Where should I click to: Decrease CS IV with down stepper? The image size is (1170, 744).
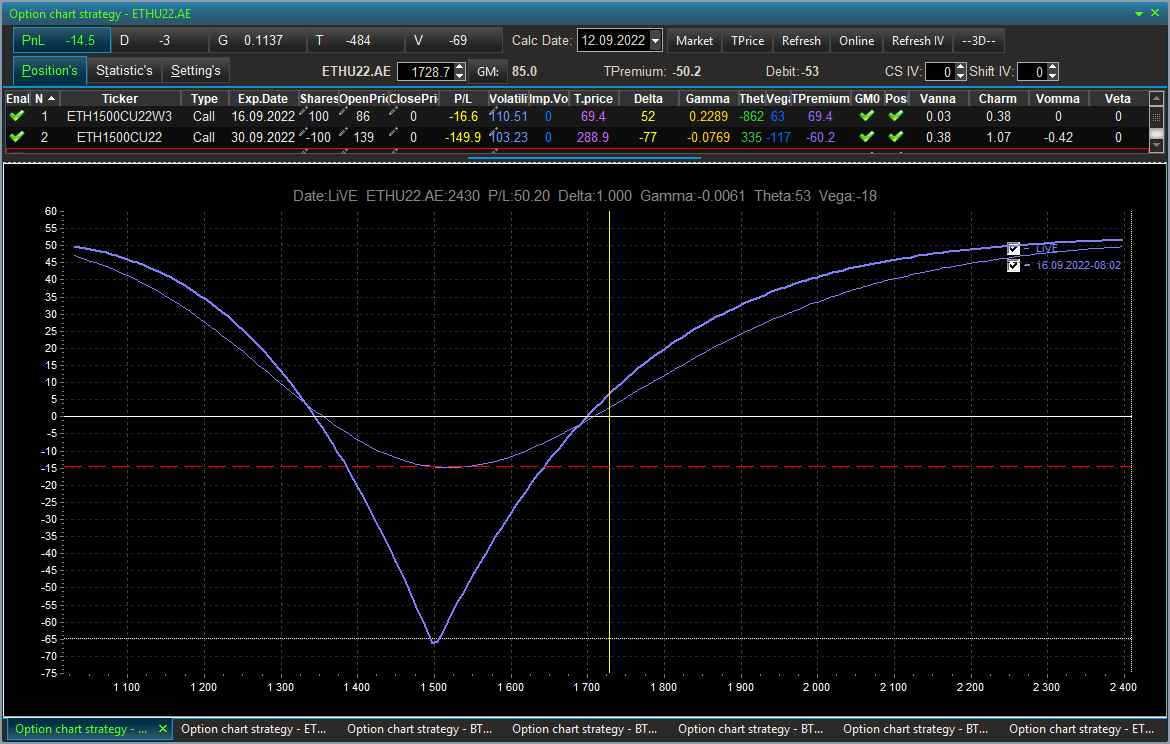960,76
